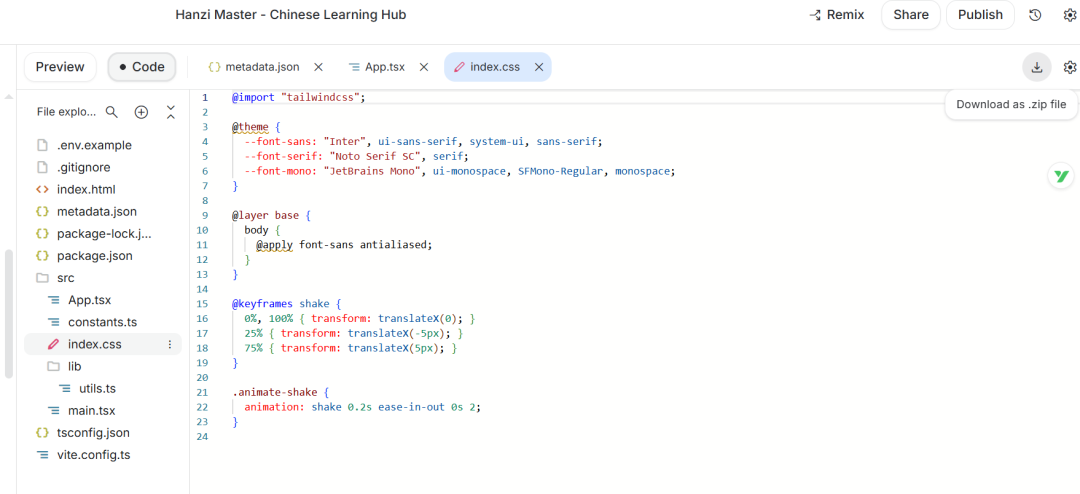Click the File explorer heading label
Image resolution: width=1080 pixels, height=494 pixels.
(64, 112)
